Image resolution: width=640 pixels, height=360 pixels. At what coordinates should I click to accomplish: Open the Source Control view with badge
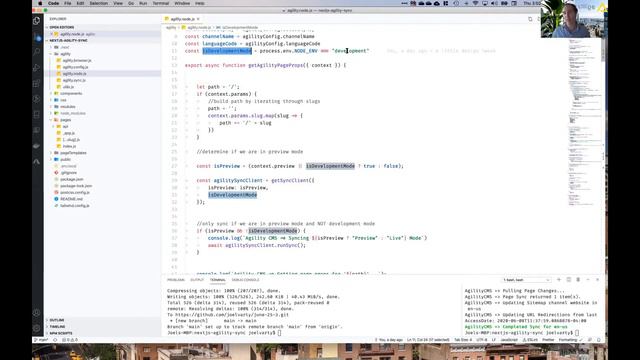click(37, 37)
